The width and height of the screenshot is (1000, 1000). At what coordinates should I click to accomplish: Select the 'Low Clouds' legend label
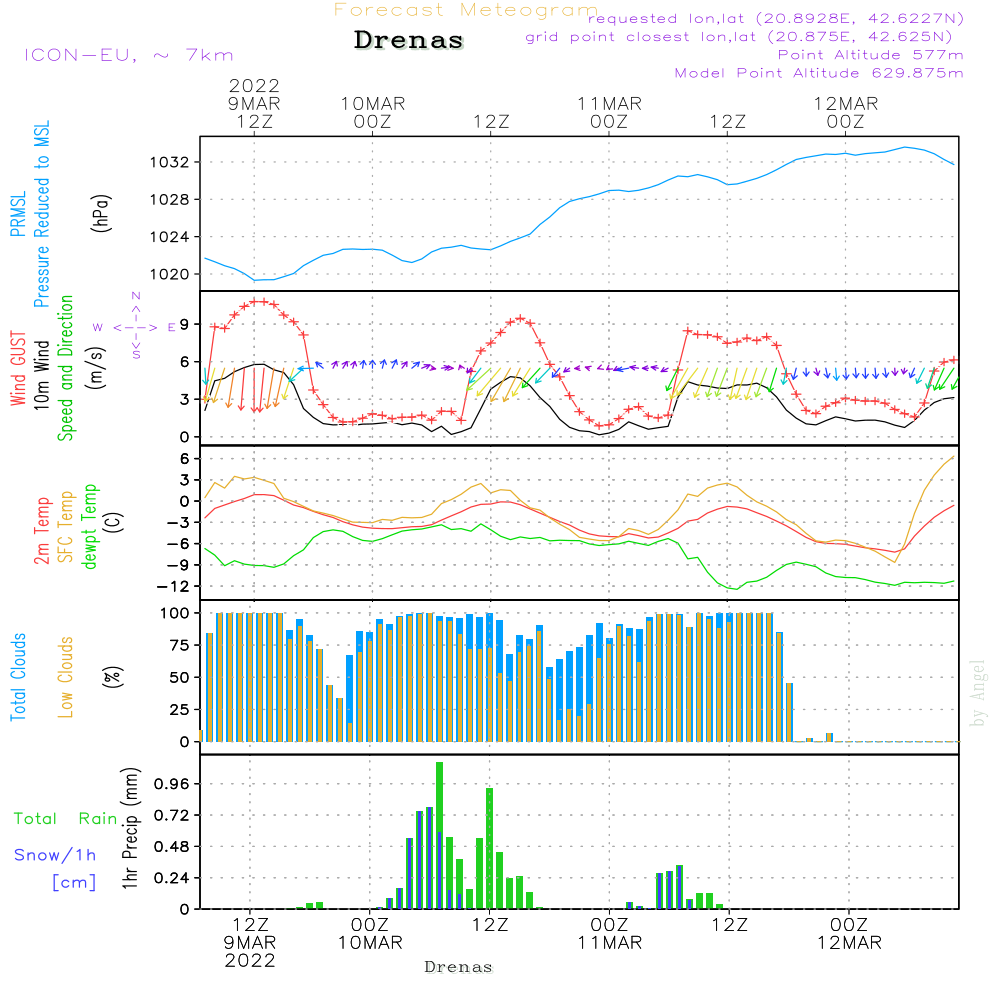pyautogui.click(x=66, y=677)
